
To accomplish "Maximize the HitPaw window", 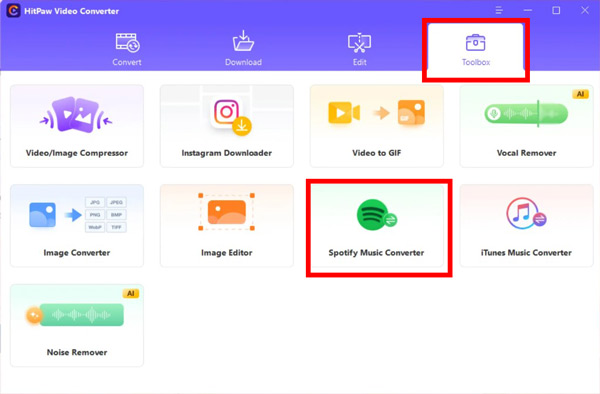I will pyautogui.click(x=556, y=10).
